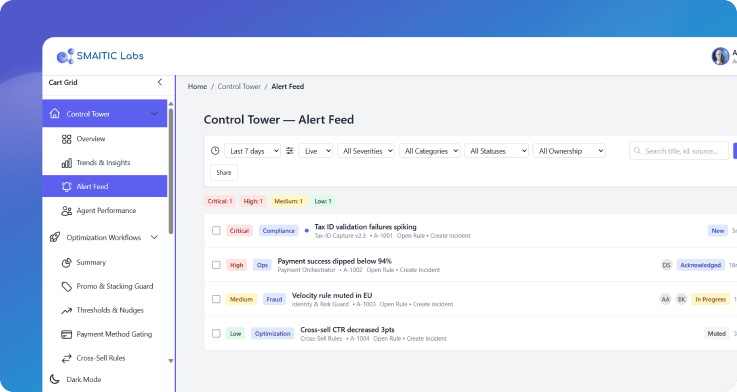The width and height of the screenshot is (737, 392).
Task: Click the filter sliders icon beside Live
Action: click(290, 151)
